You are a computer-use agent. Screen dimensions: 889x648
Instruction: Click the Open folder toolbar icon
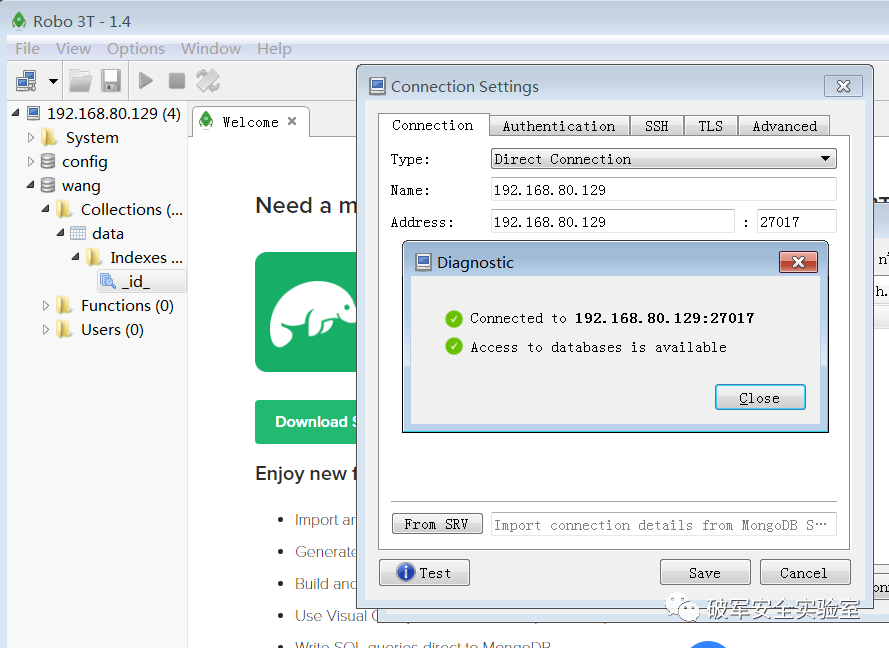[80, 81]
